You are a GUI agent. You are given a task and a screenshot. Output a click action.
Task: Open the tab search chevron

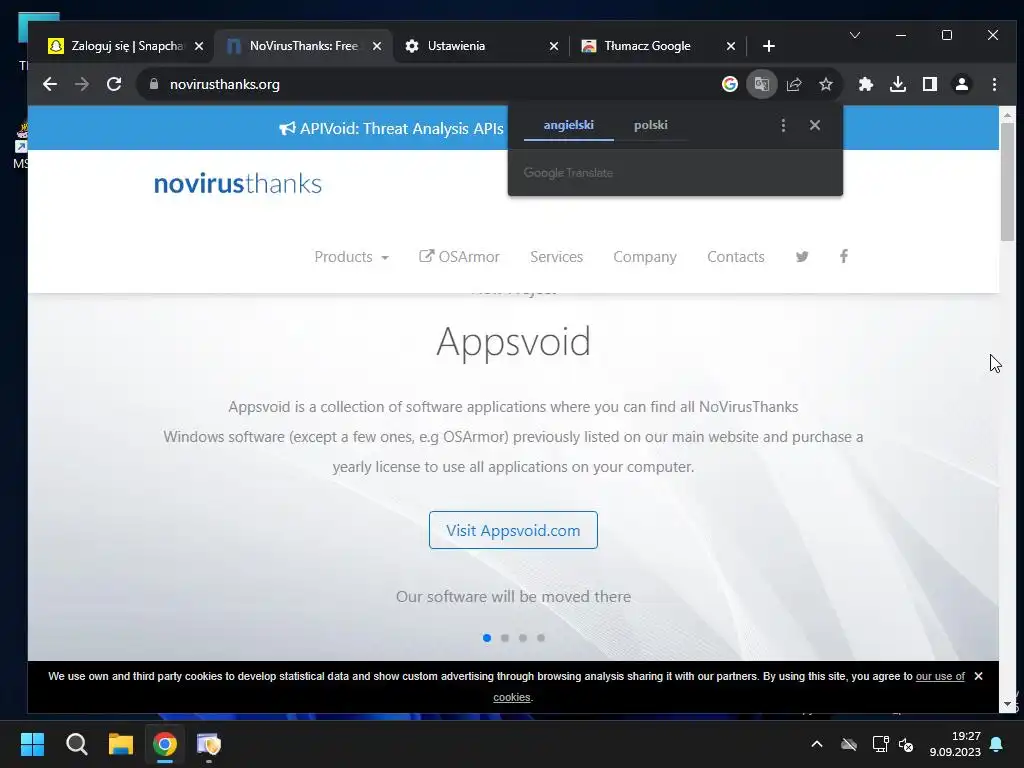[x=855, y=35]
